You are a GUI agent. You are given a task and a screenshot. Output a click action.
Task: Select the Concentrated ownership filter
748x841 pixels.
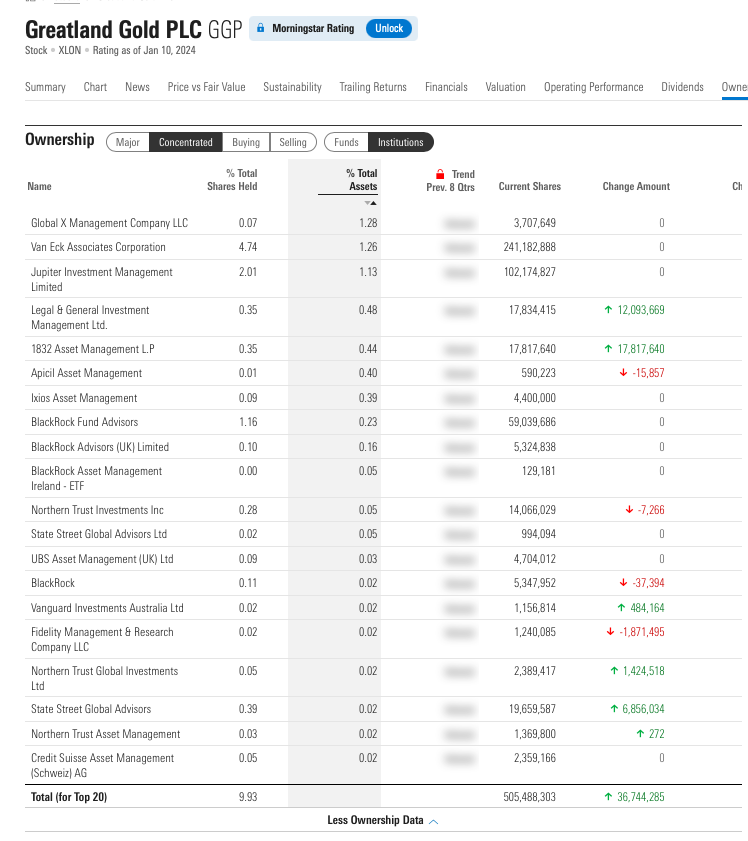click(186, 142)
